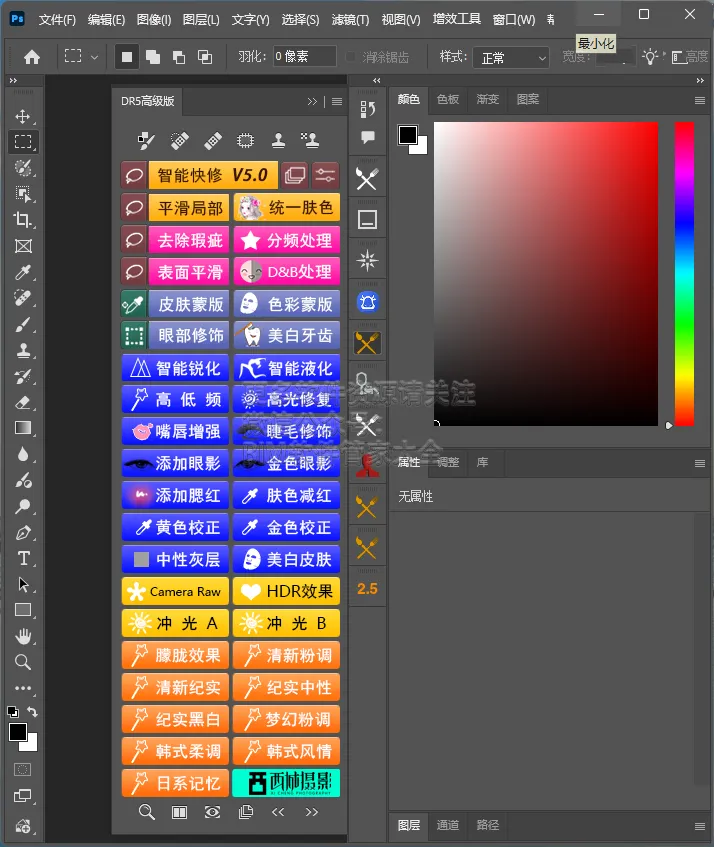Screen dimensions: 714x847
Task: Open the Color panel options menu
Action: [x=699, y=100]
